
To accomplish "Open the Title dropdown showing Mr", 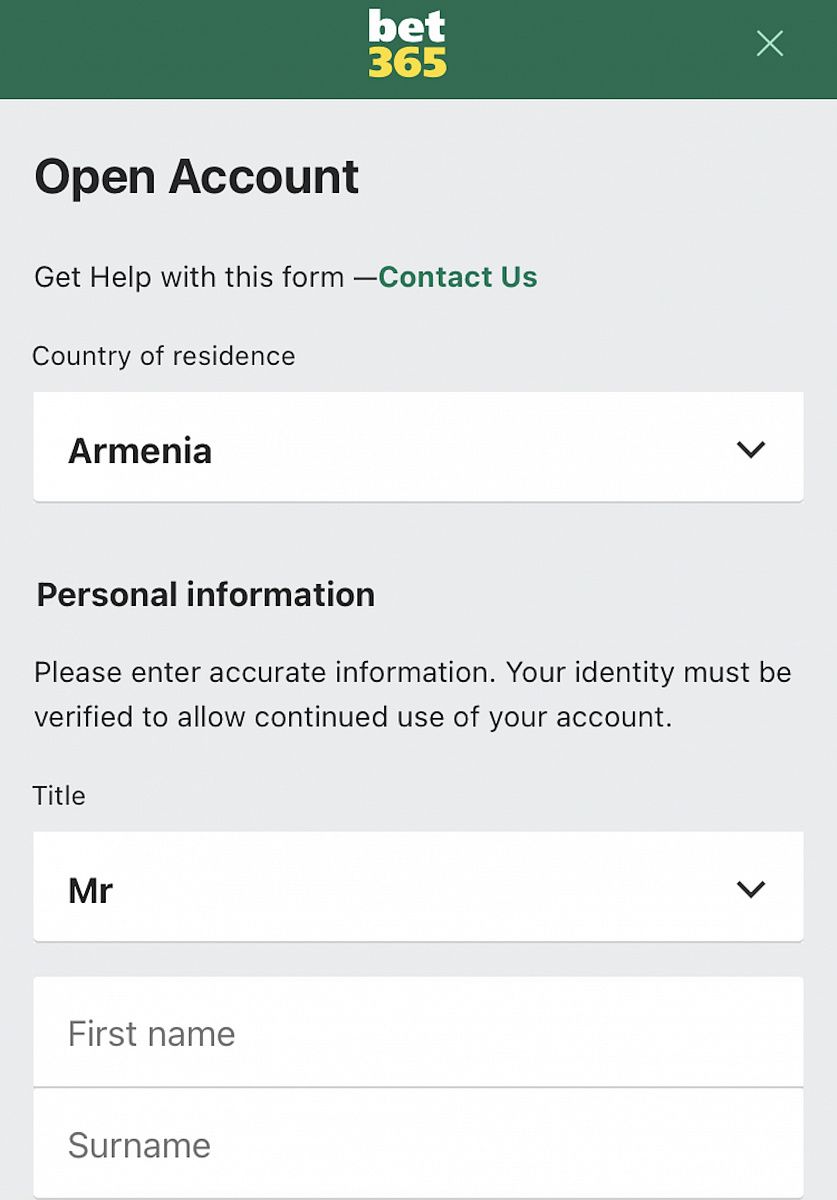I will tap(418, 887).
